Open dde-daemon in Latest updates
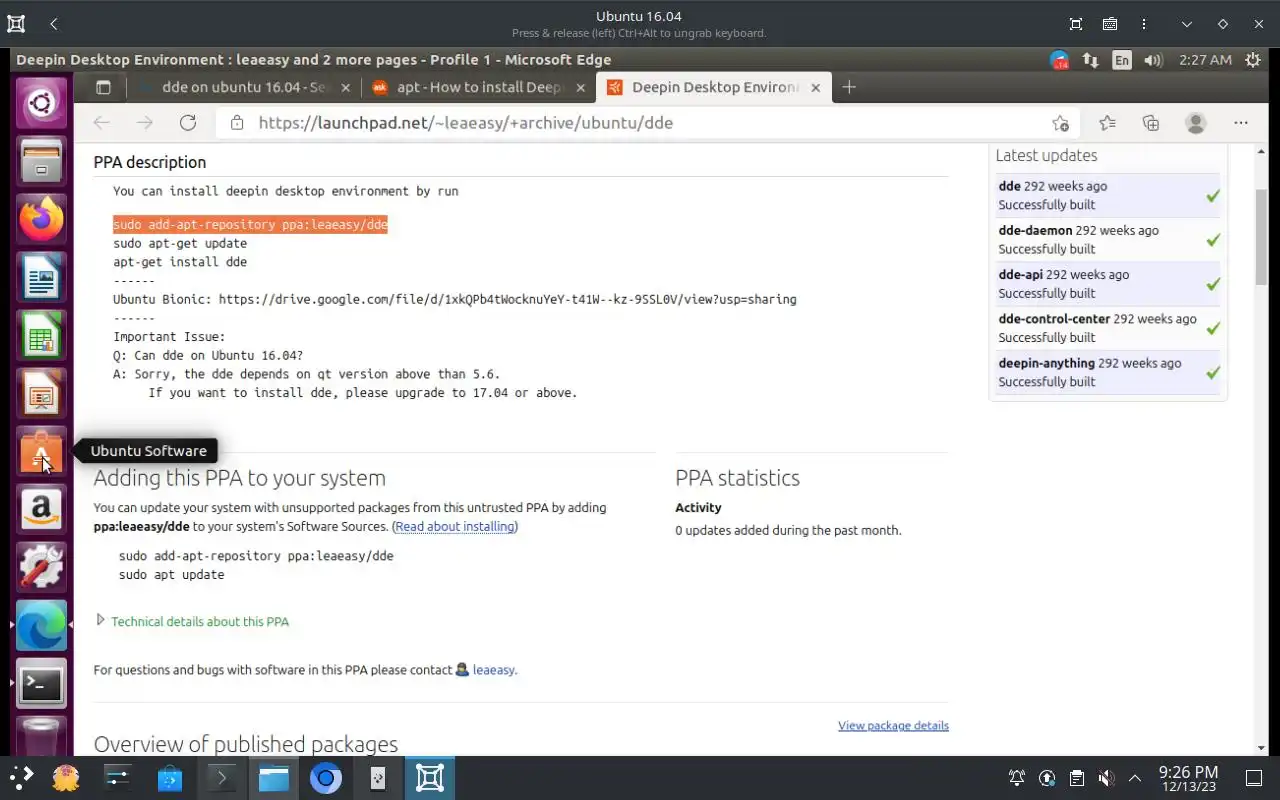The height and width of the screenshot is (800, 1280). [x=1035, y=230]
